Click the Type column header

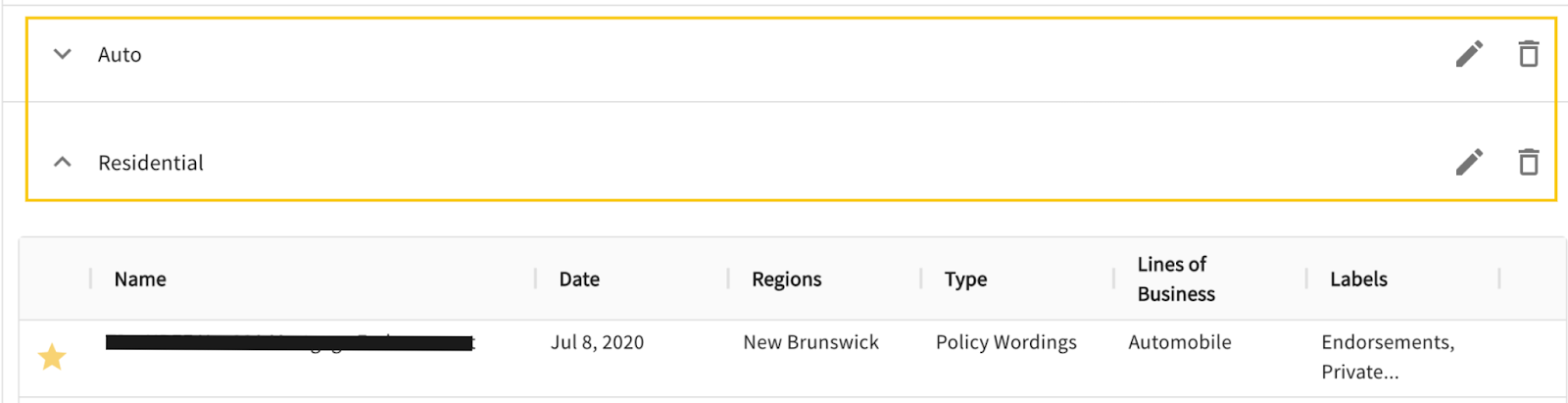[x=965, y=279]
